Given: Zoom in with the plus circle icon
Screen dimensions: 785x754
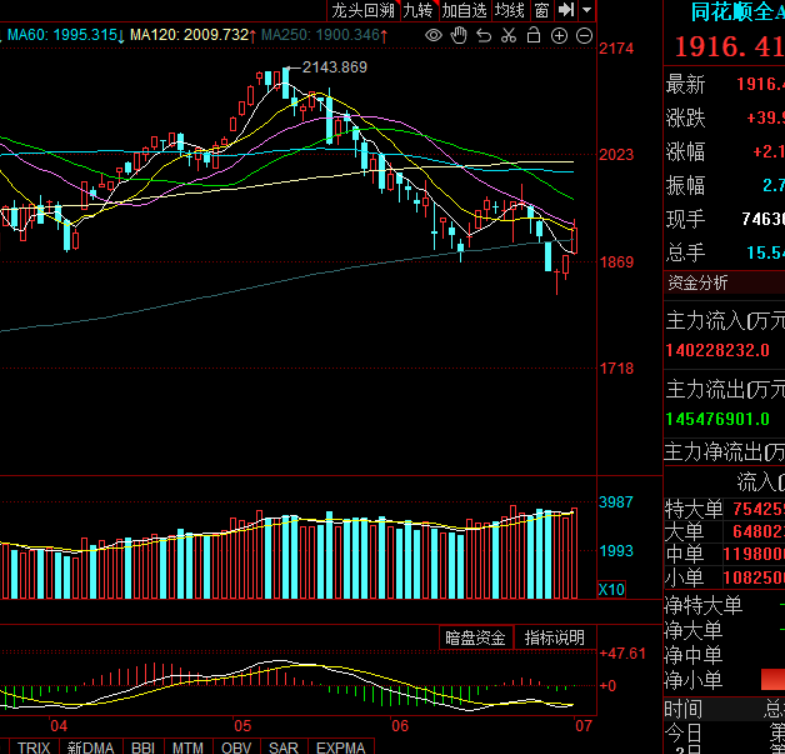Looking at the screenshot, I should click(x=559, y=36).
